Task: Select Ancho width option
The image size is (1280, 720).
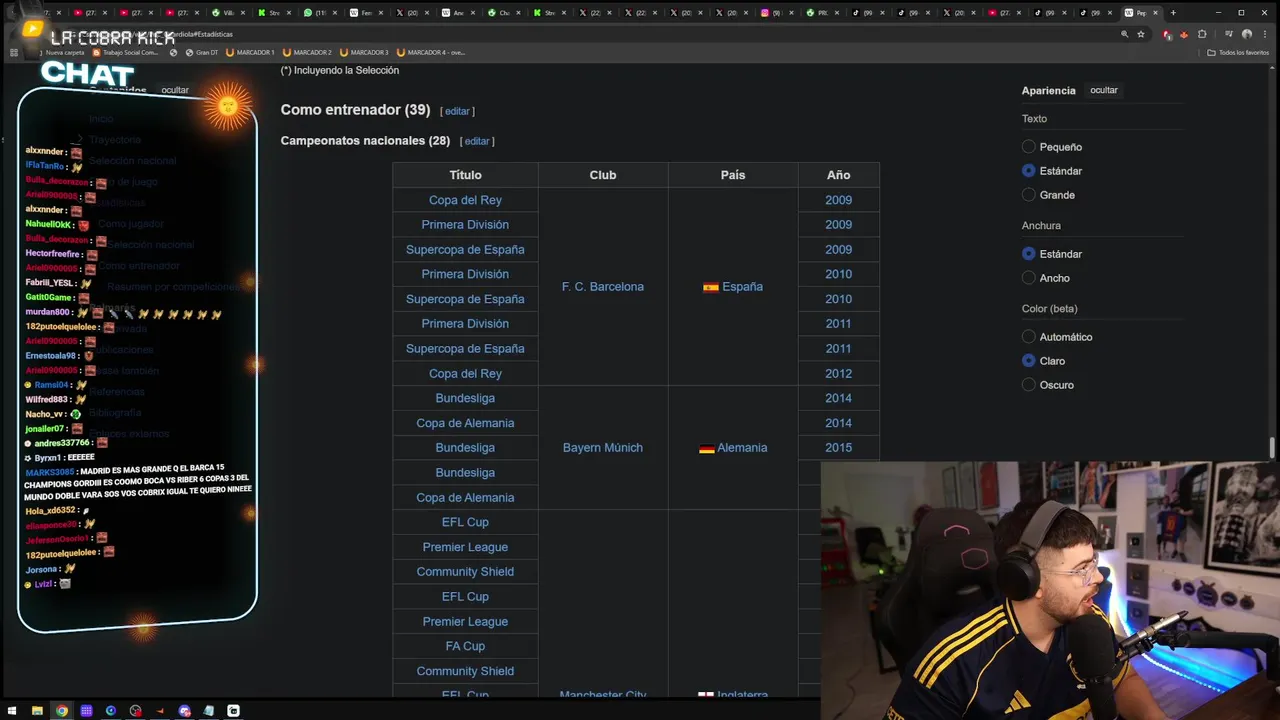Action: 1028,278
